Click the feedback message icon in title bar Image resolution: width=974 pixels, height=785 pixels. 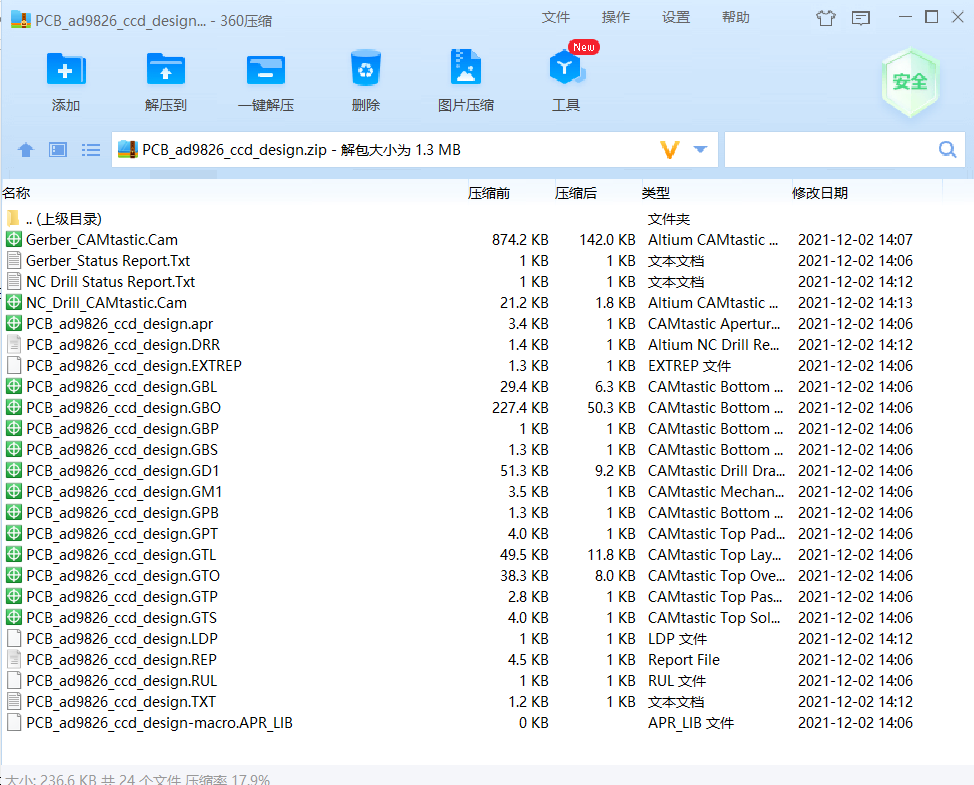pyautogui.click(x=861, y=19)
